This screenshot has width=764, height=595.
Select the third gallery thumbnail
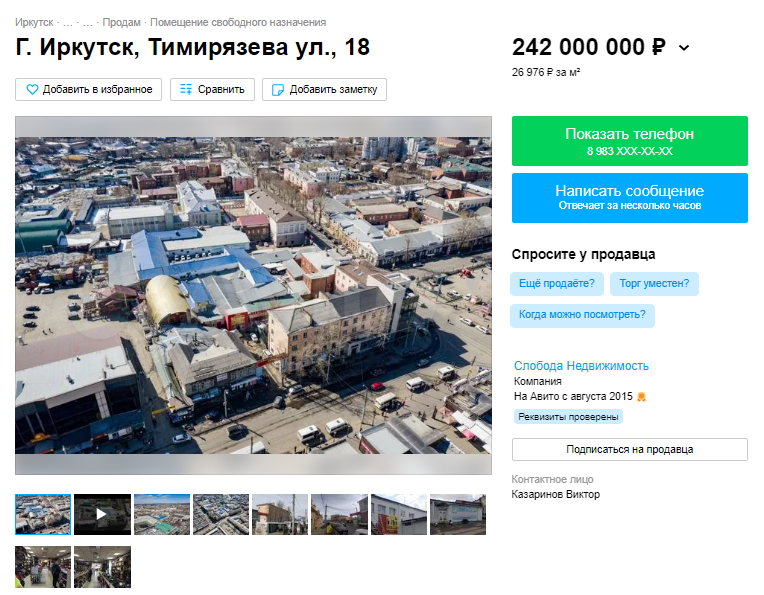162,514
